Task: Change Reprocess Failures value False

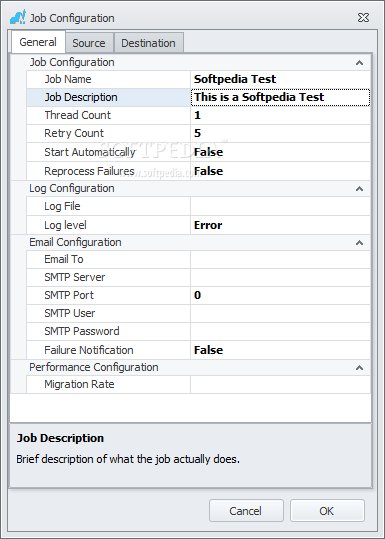Action: pyautogui.click(x=280, y=171)
